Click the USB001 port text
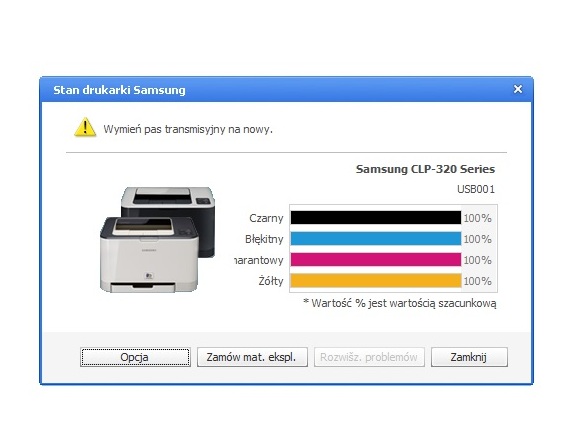The width and height of the screenshot is (580, 440). (x=476, y=189)
